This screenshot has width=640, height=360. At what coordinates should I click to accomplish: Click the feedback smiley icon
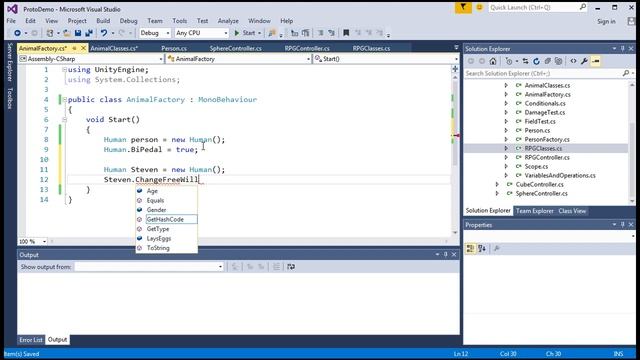tap(480, 7)
